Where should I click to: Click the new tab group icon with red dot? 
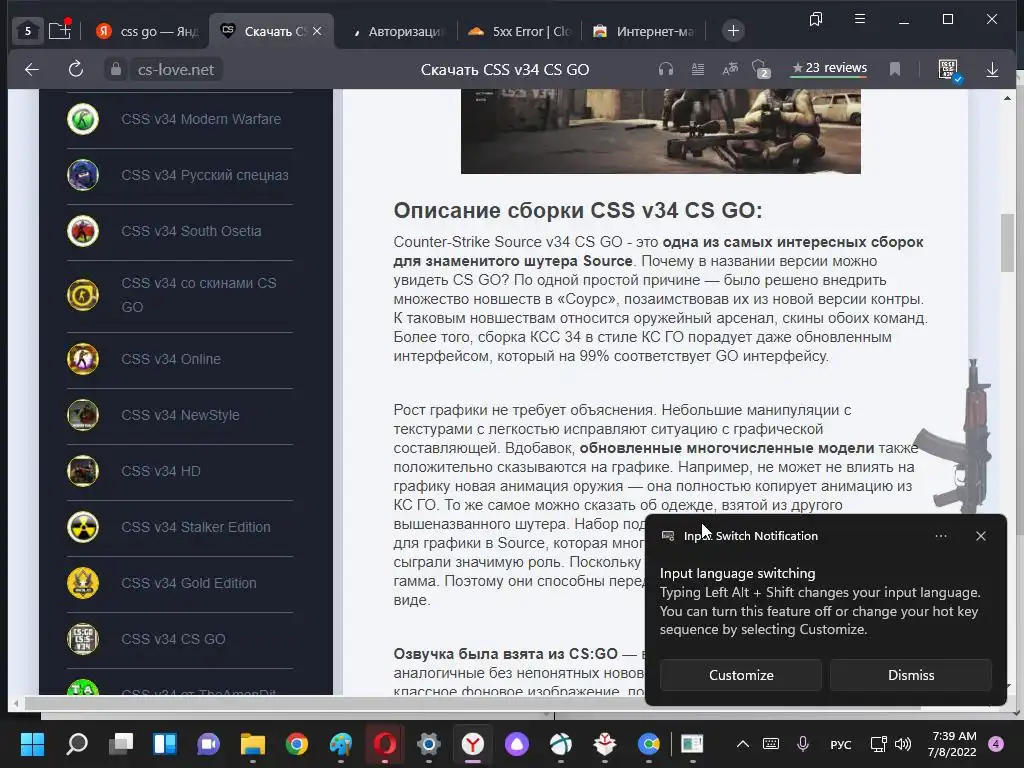point(59,31)
